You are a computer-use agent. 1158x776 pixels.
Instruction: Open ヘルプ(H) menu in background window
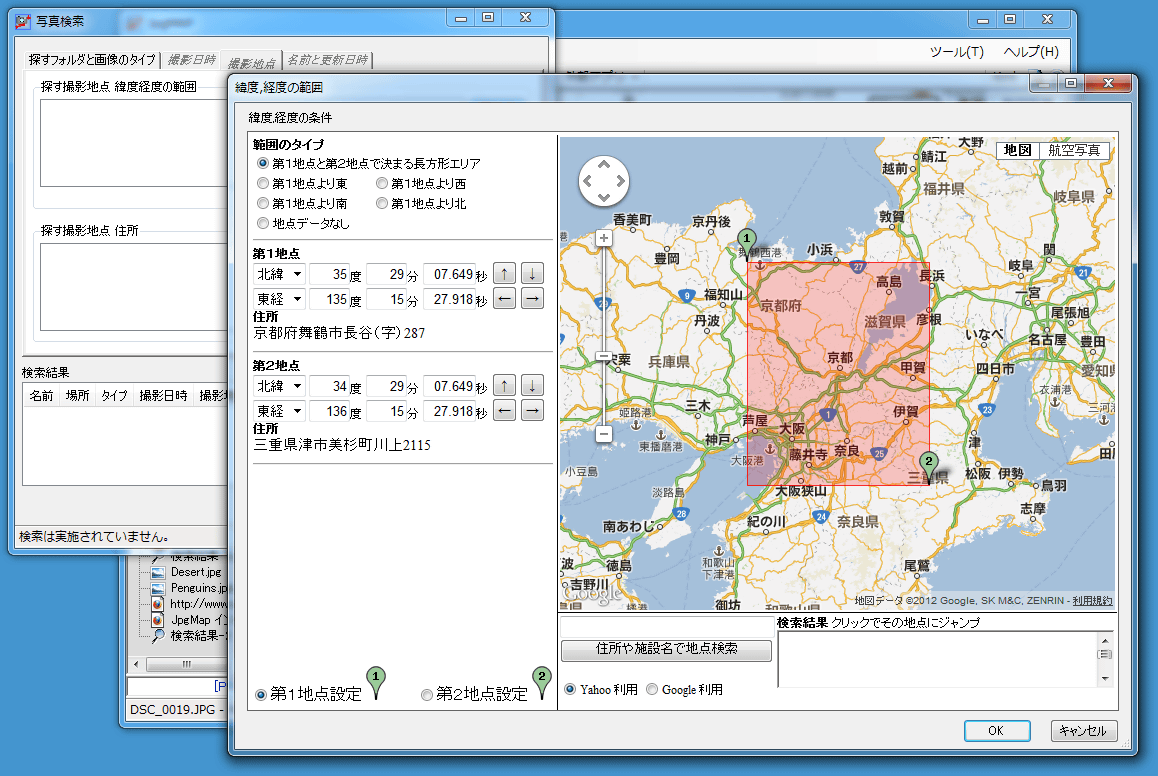[x=1031, y=52]
